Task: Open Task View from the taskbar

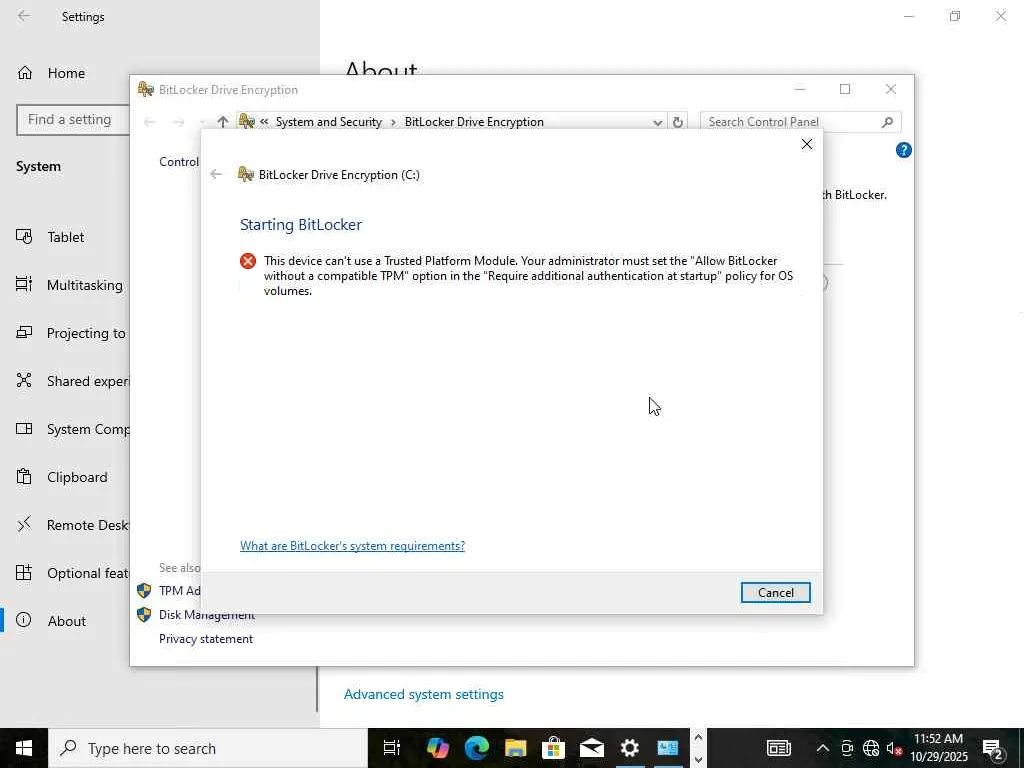Action: point(392,748)
